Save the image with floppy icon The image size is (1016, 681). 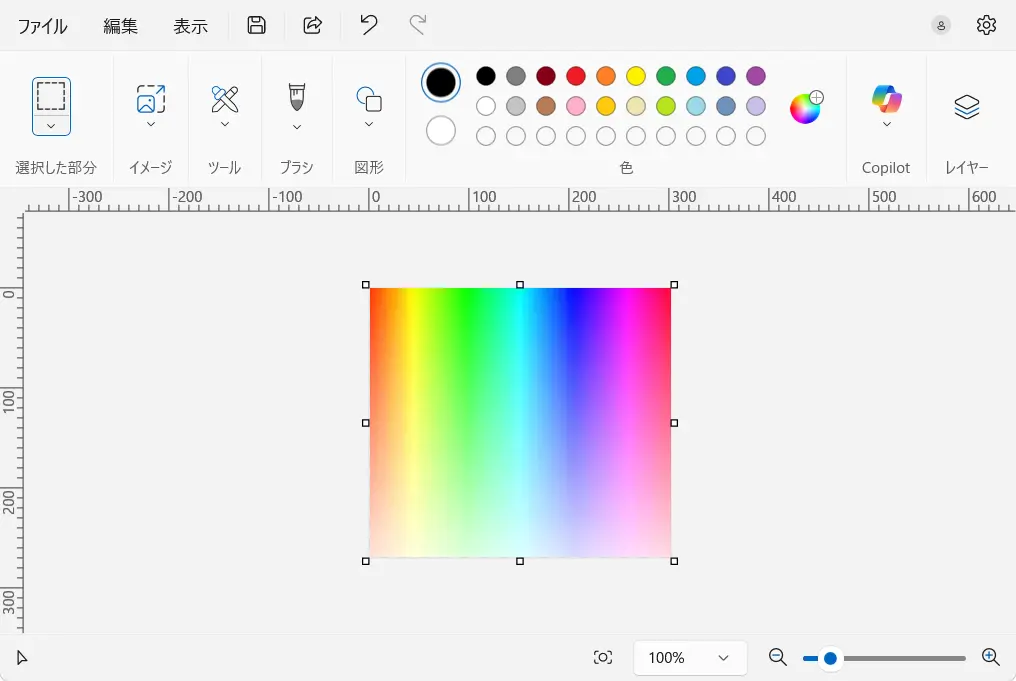(257, 25)
